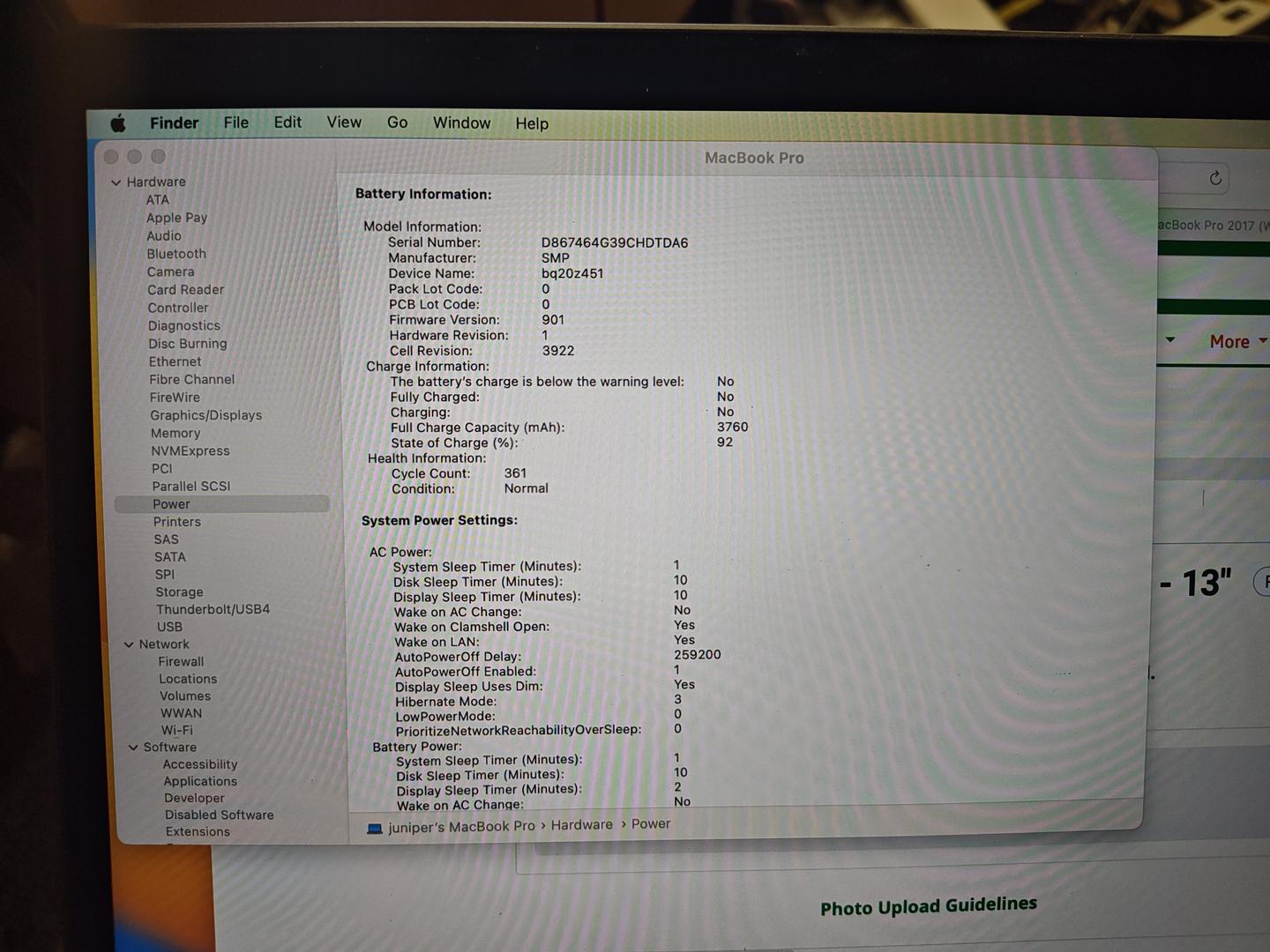Open the Finder menu
This screenshot has height=952, width=1270.
point(174,123)
